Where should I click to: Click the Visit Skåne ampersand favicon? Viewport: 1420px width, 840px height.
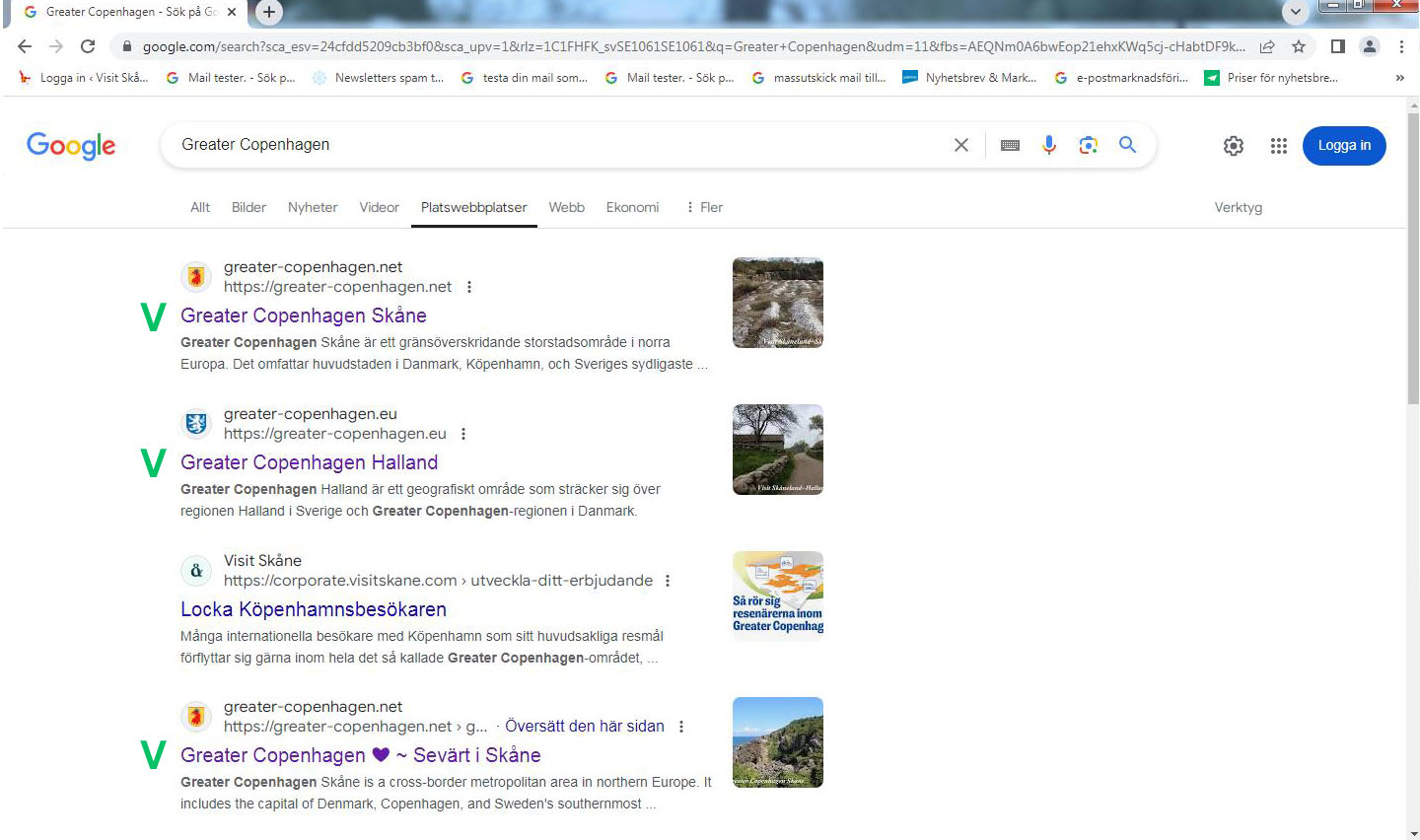[196, 571]
